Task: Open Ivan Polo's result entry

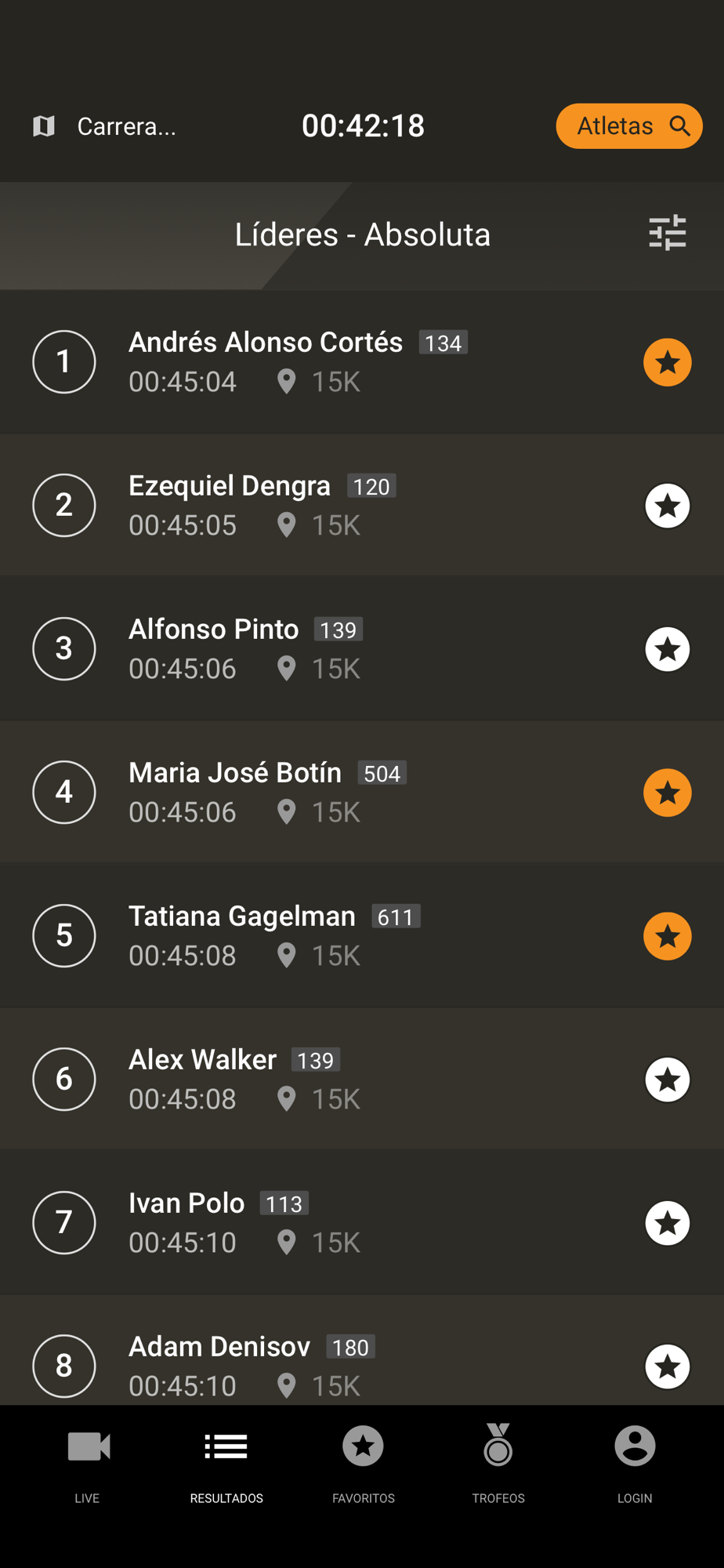Action: 186,1203
